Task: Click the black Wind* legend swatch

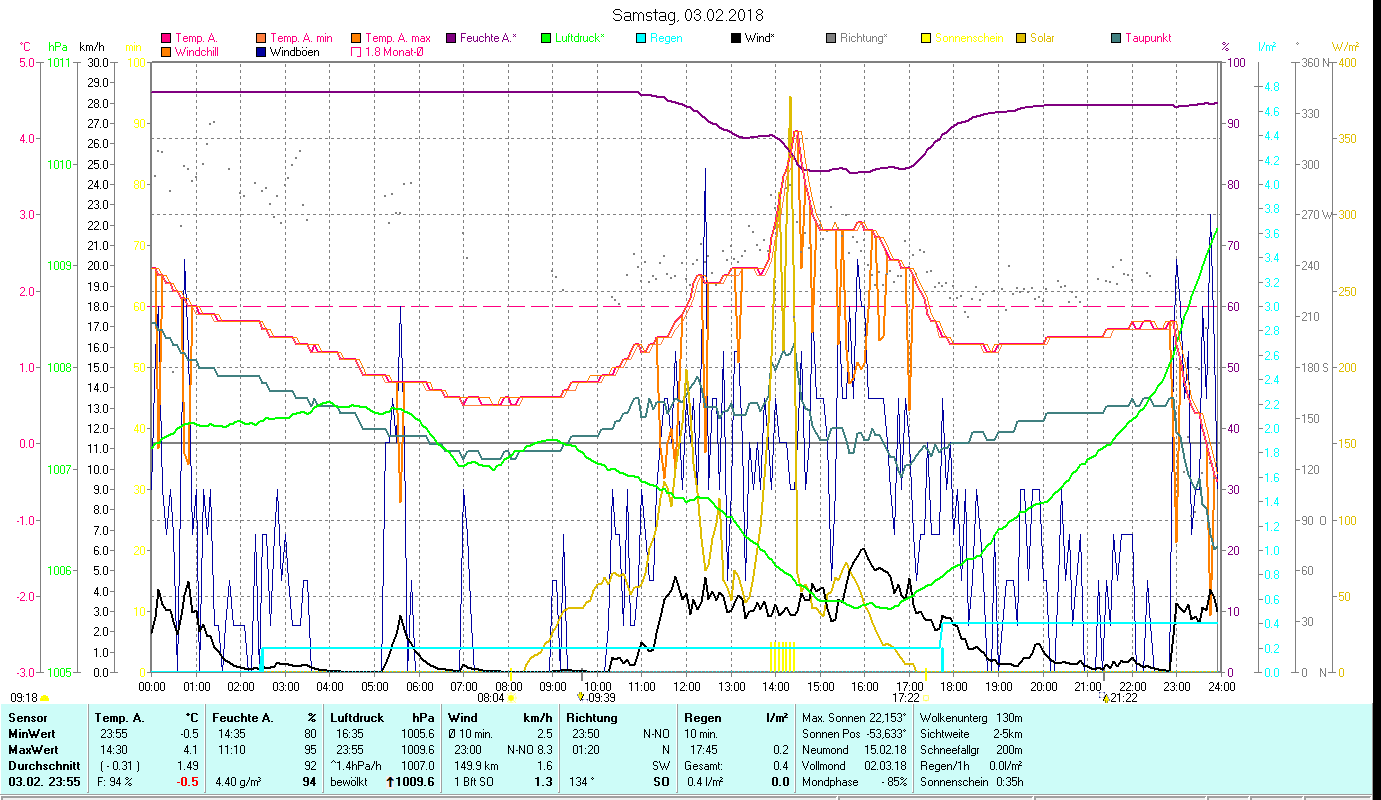Action: pos(735,39)
